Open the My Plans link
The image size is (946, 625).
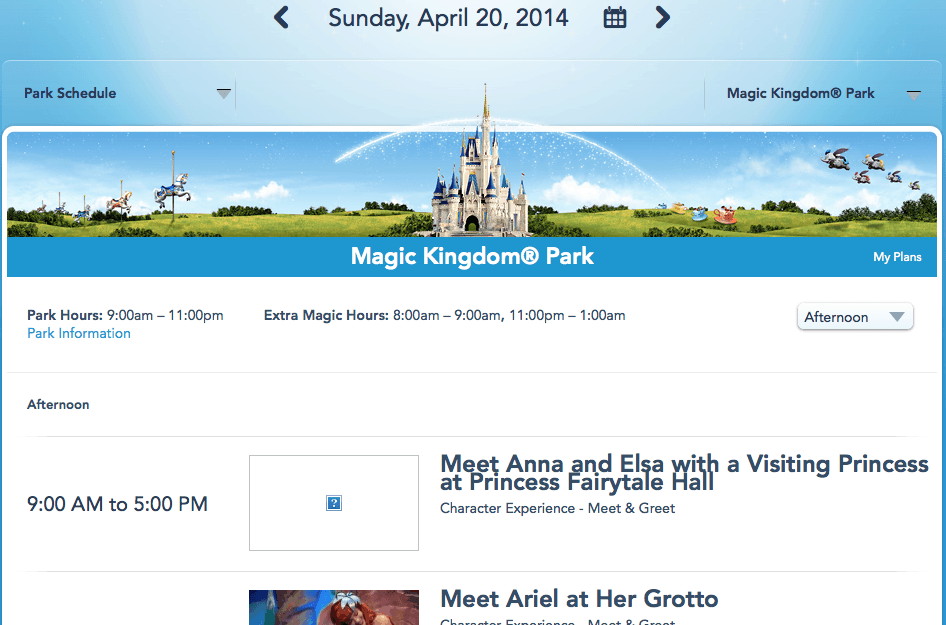click(897, 257)
